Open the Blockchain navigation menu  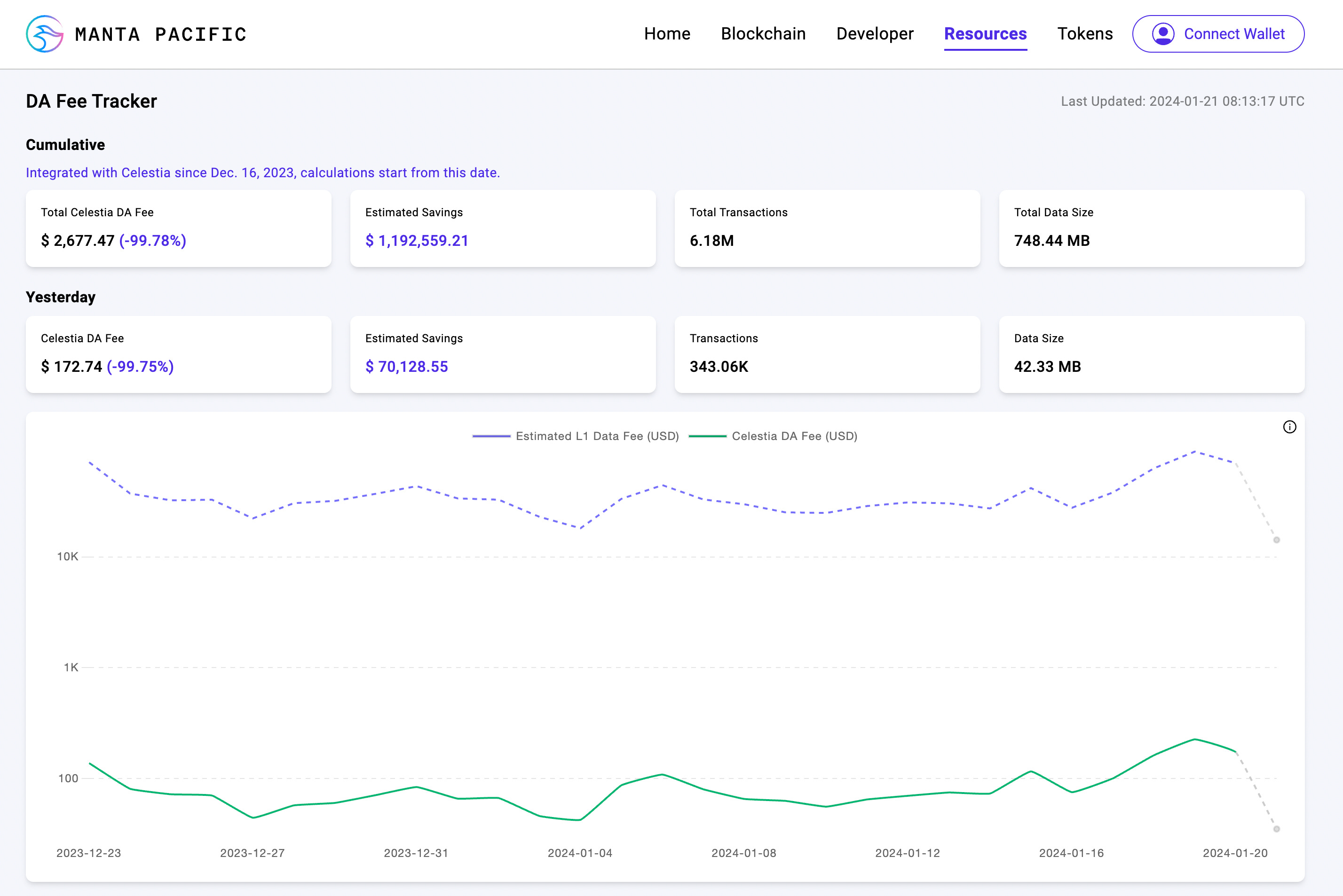pos(763,34)
